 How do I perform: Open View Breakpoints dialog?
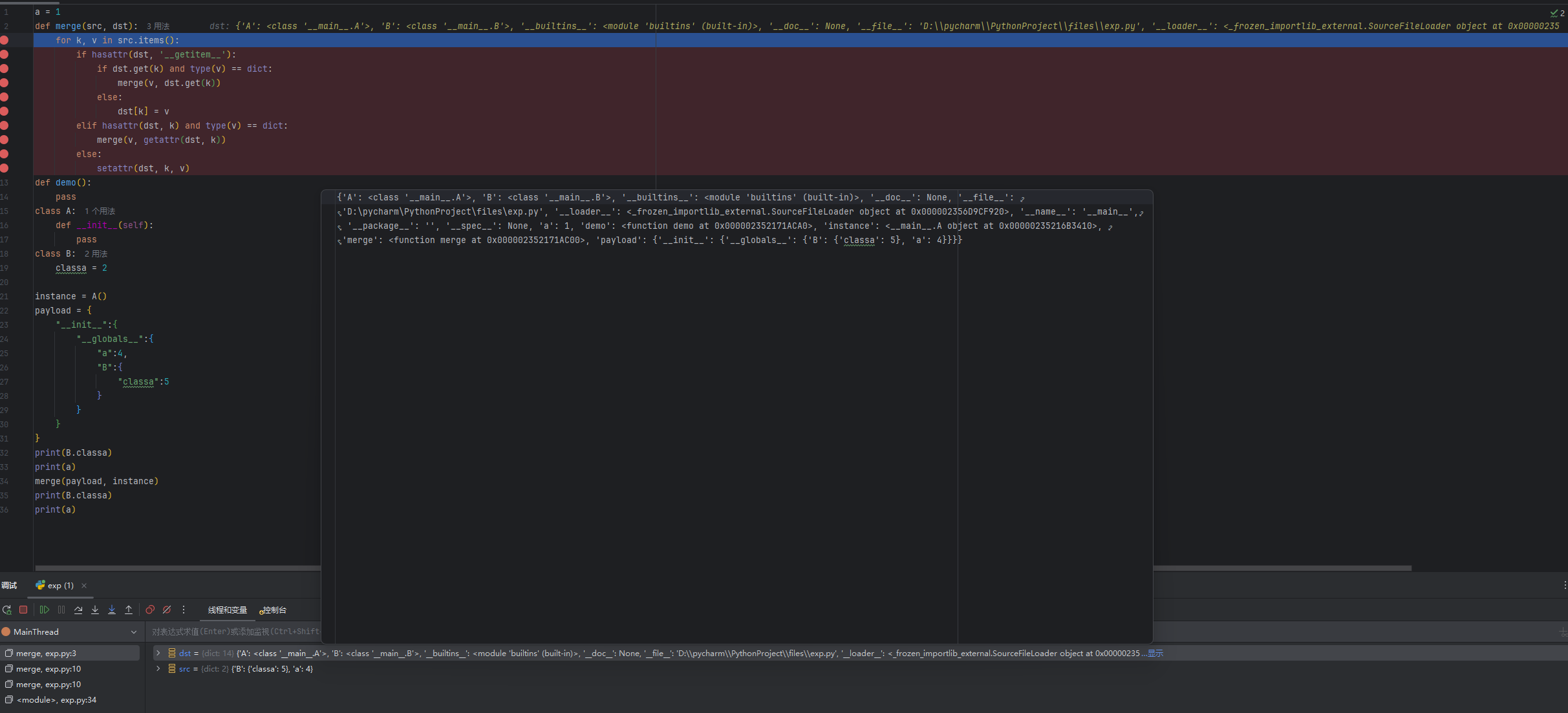150,610
